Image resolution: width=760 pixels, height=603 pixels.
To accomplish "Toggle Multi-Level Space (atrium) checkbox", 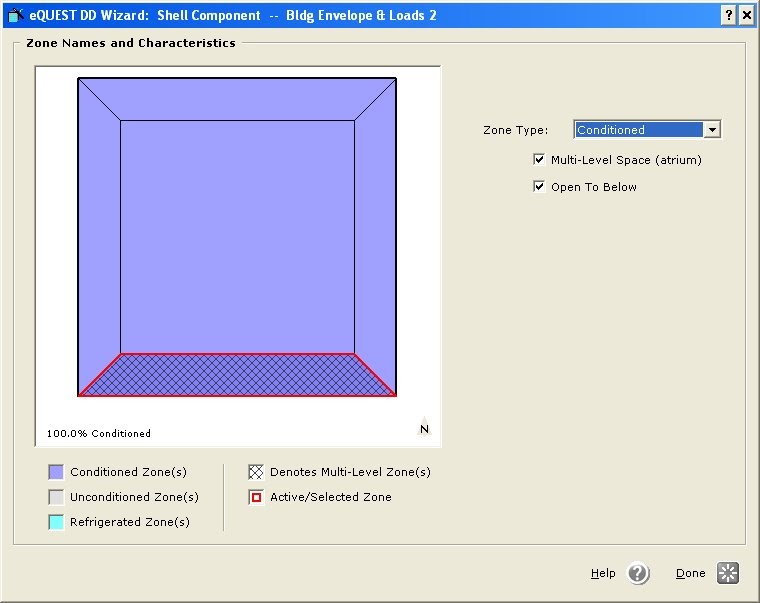I will pos(538,159).
